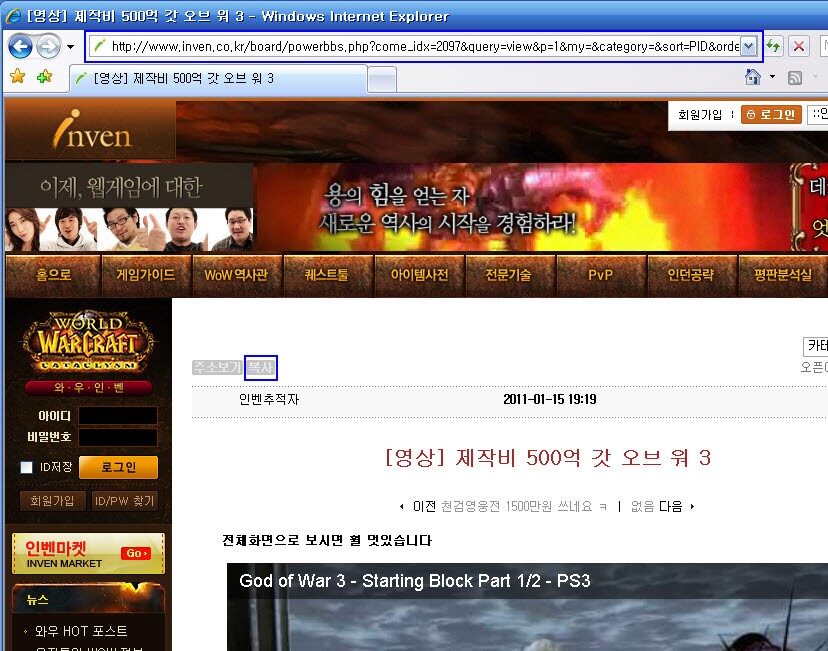Open the 이제, 웹게임에 대한 promo banner
Screen dimensions: 828x651
point(129,207)
